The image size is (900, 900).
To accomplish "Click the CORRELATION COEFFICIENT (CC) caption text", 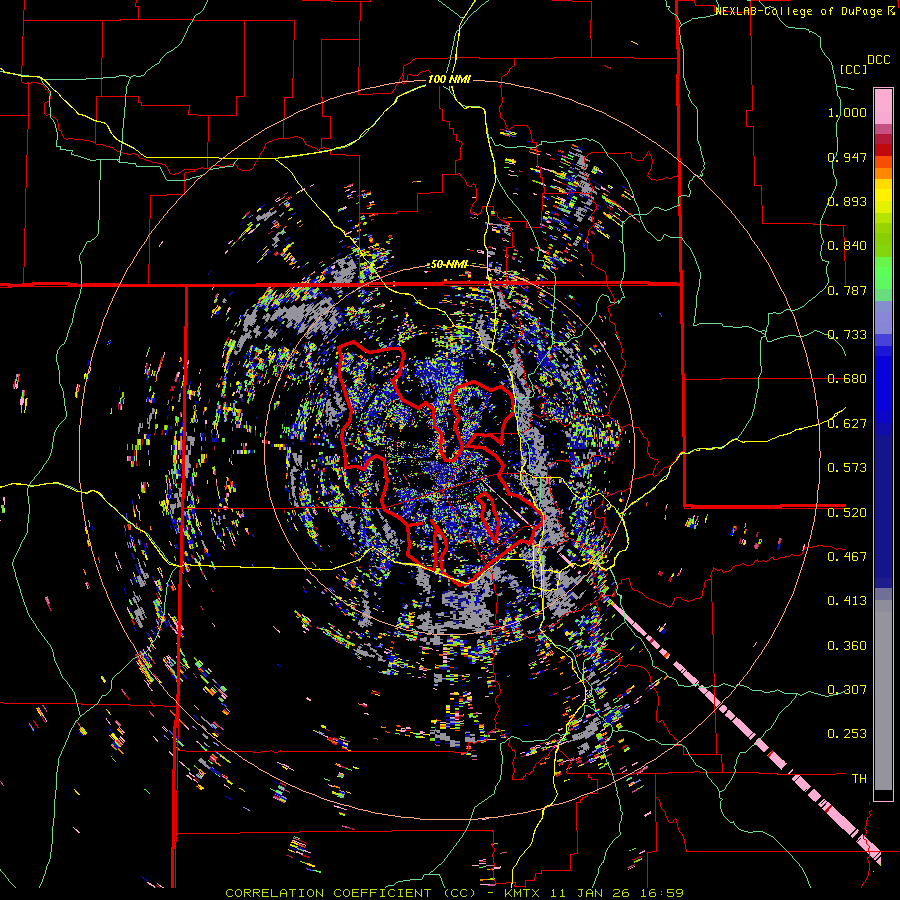I will pos(351,893).
